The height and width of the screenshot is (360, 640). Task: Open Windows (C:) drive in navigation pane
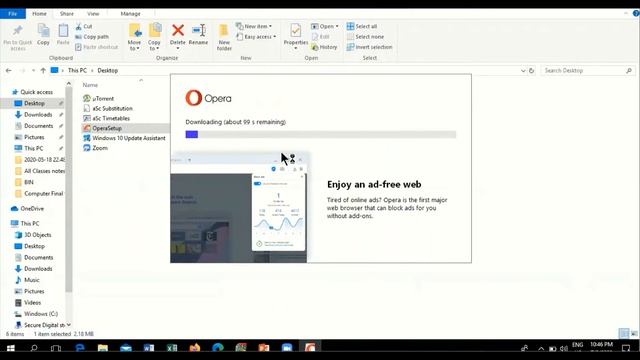(36, 314)
